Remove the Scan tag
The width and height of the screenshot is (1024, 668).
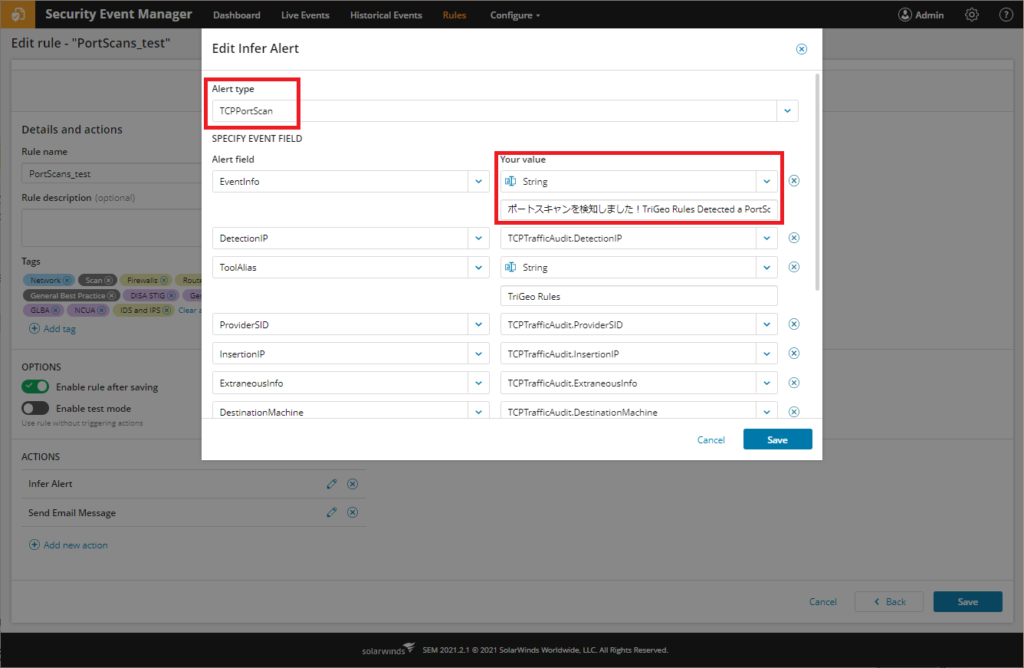pyautogui.click(x=108, y=280)
